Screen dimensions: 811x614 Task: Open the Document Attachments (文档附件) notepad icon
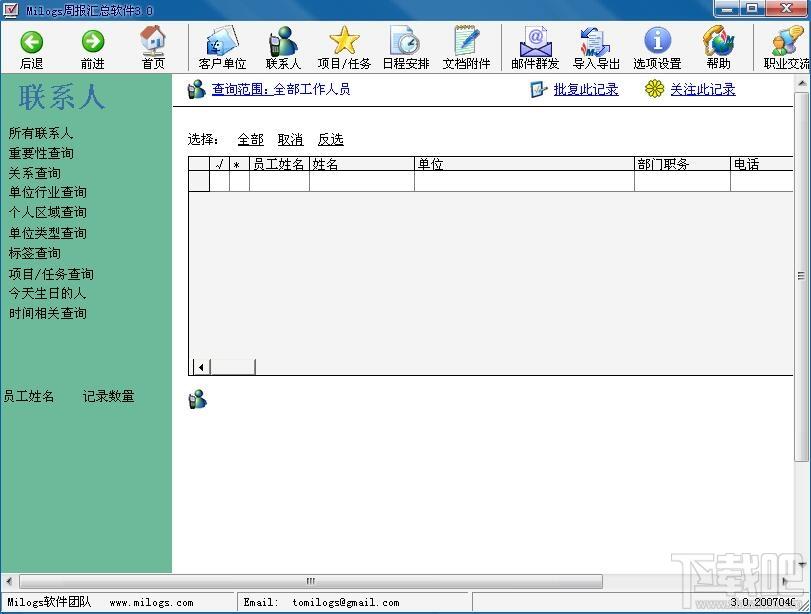click(467, 40)
